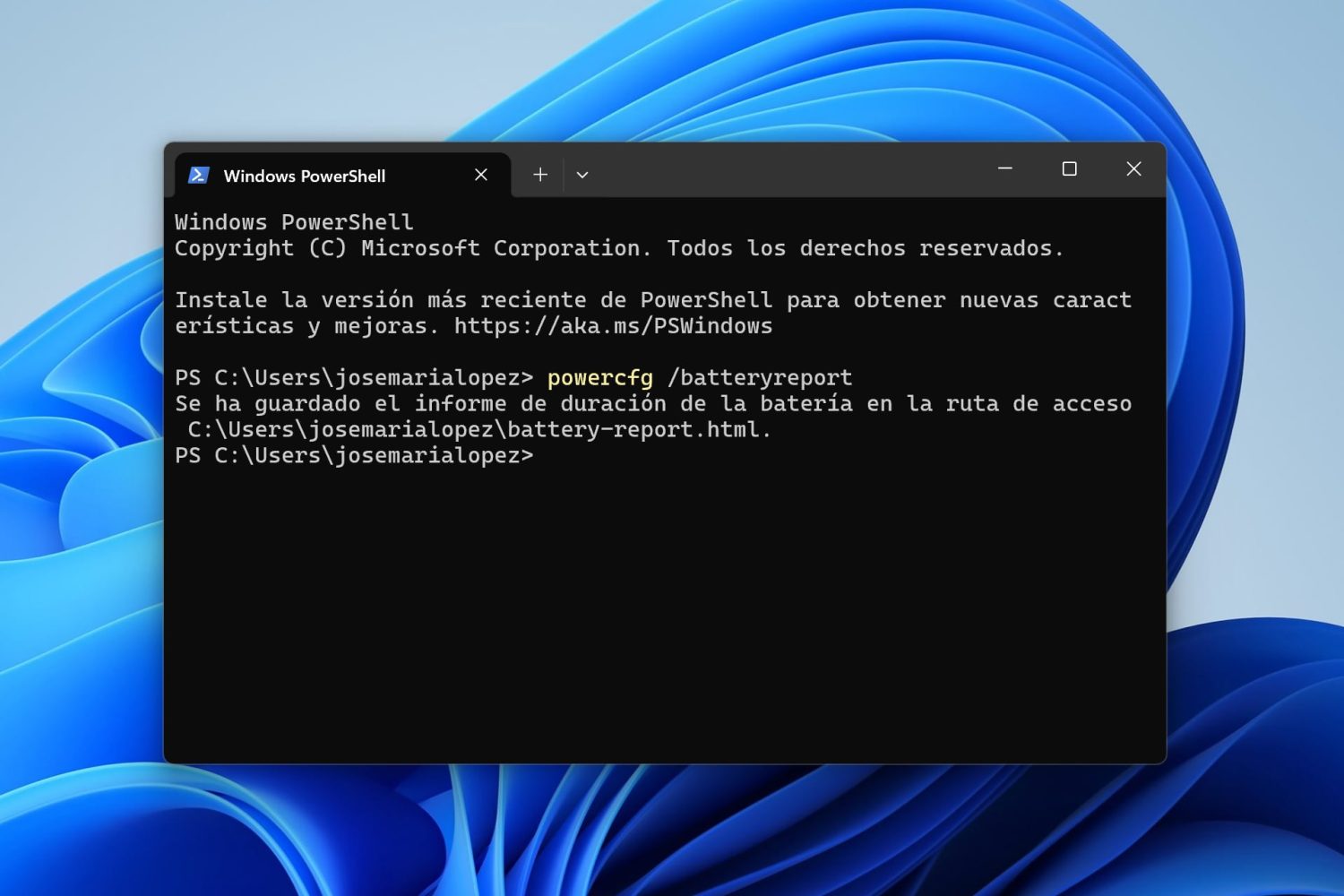
Task: Click the close icon on the title bar
Action: [x=1133, y=169]
